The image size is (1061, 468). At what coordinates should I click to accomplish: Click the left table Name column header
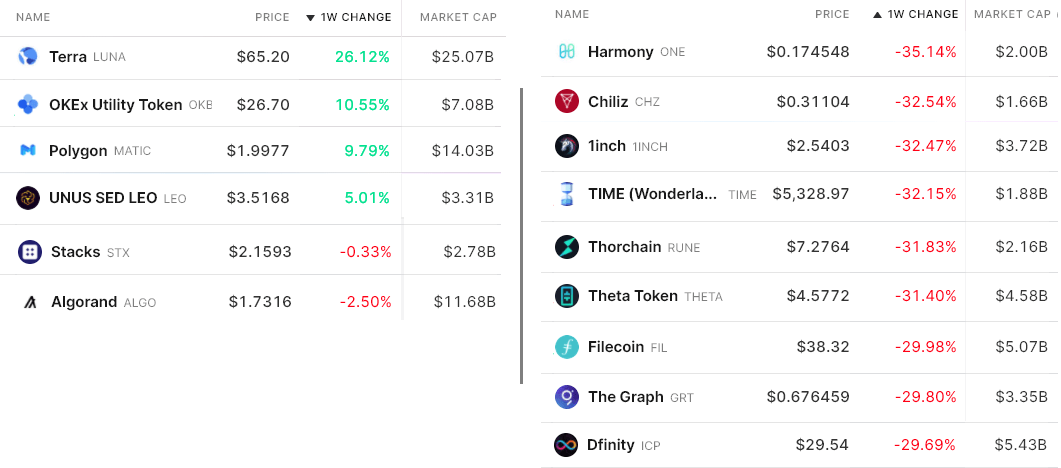point(33,18)
